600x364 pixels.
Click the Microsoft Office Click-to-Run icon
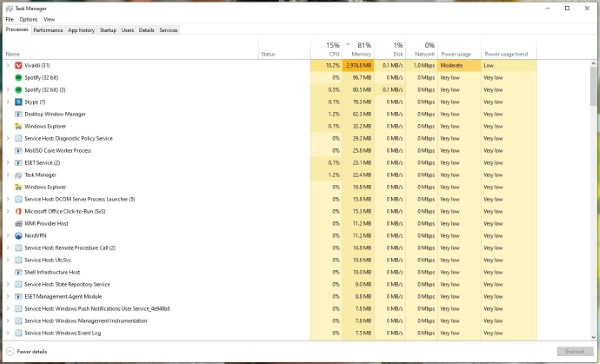[x=18, y=211]
